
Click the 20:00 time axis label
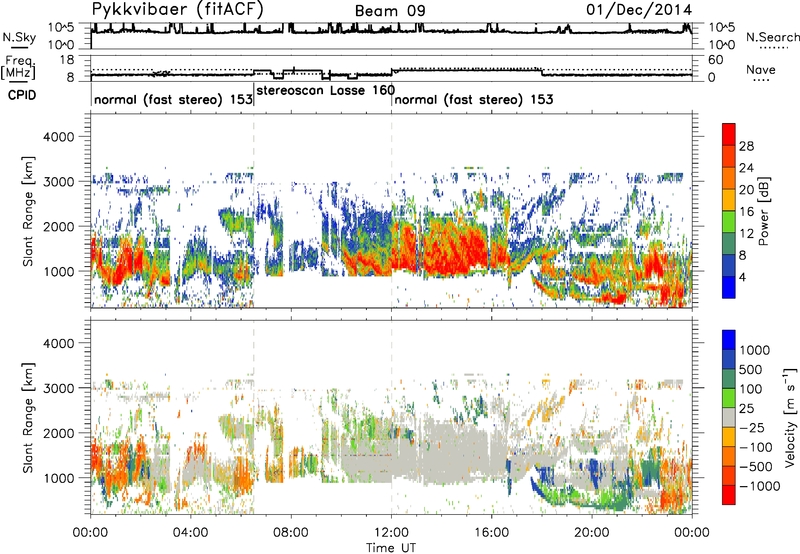[592, 533]
